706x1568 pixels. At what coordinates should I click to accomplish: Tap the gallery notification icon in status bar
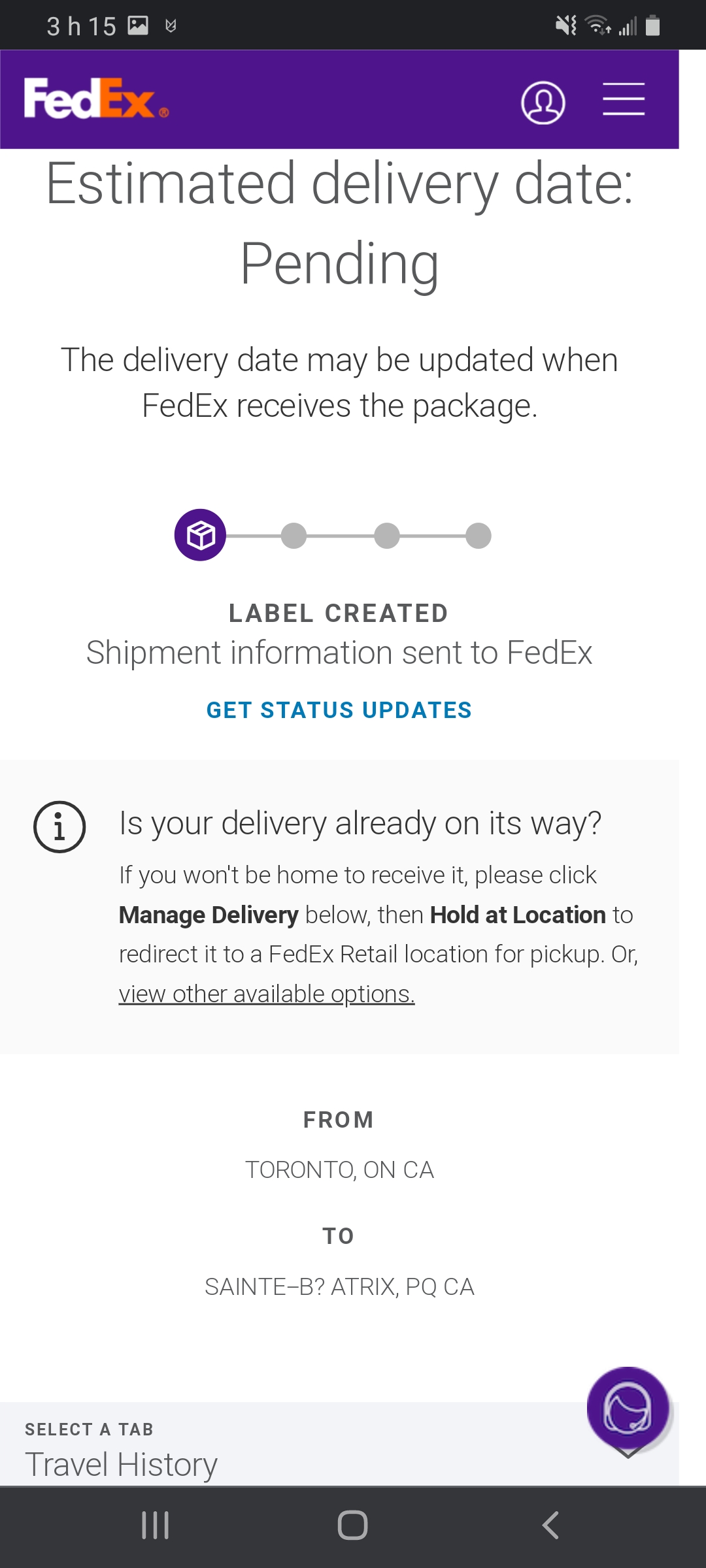tap(138, 25)
